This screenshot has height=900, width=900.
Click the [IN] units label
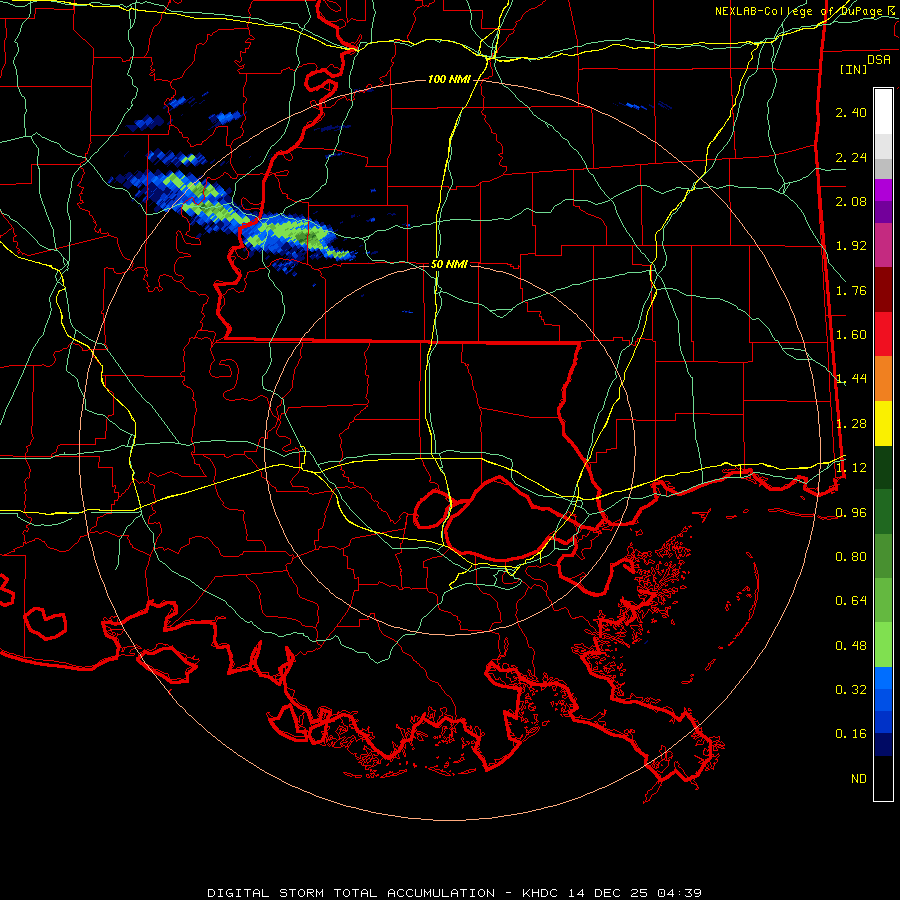click(853, 69)
